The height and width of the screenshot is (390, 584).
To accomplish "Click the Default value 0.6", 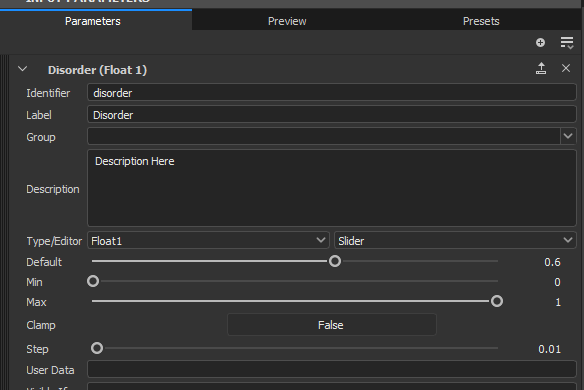I will click(x=552, y=262).
